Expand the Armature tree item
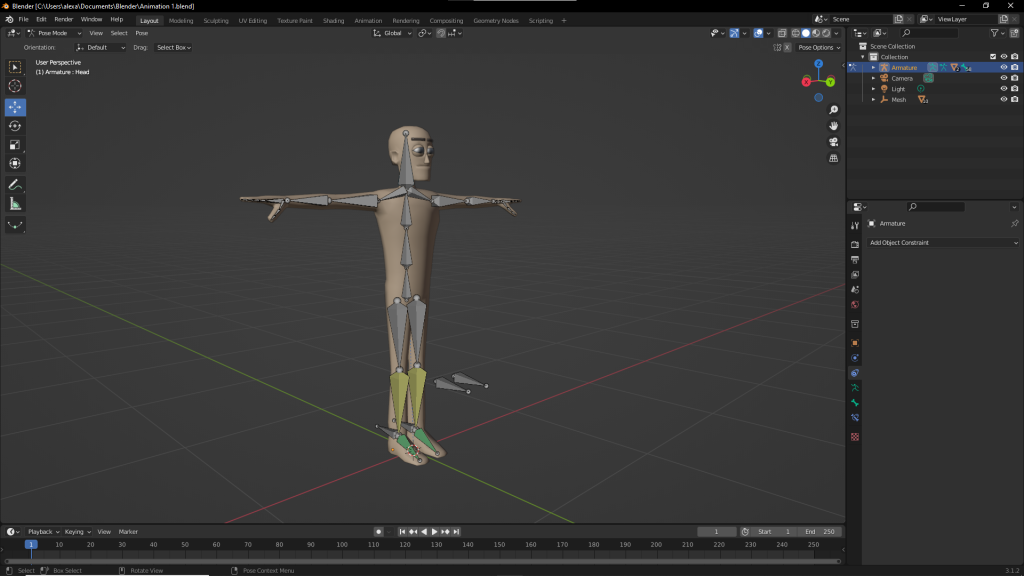Image resolution: width=1024 pixels, height=576 pixels. pos(873,68)
